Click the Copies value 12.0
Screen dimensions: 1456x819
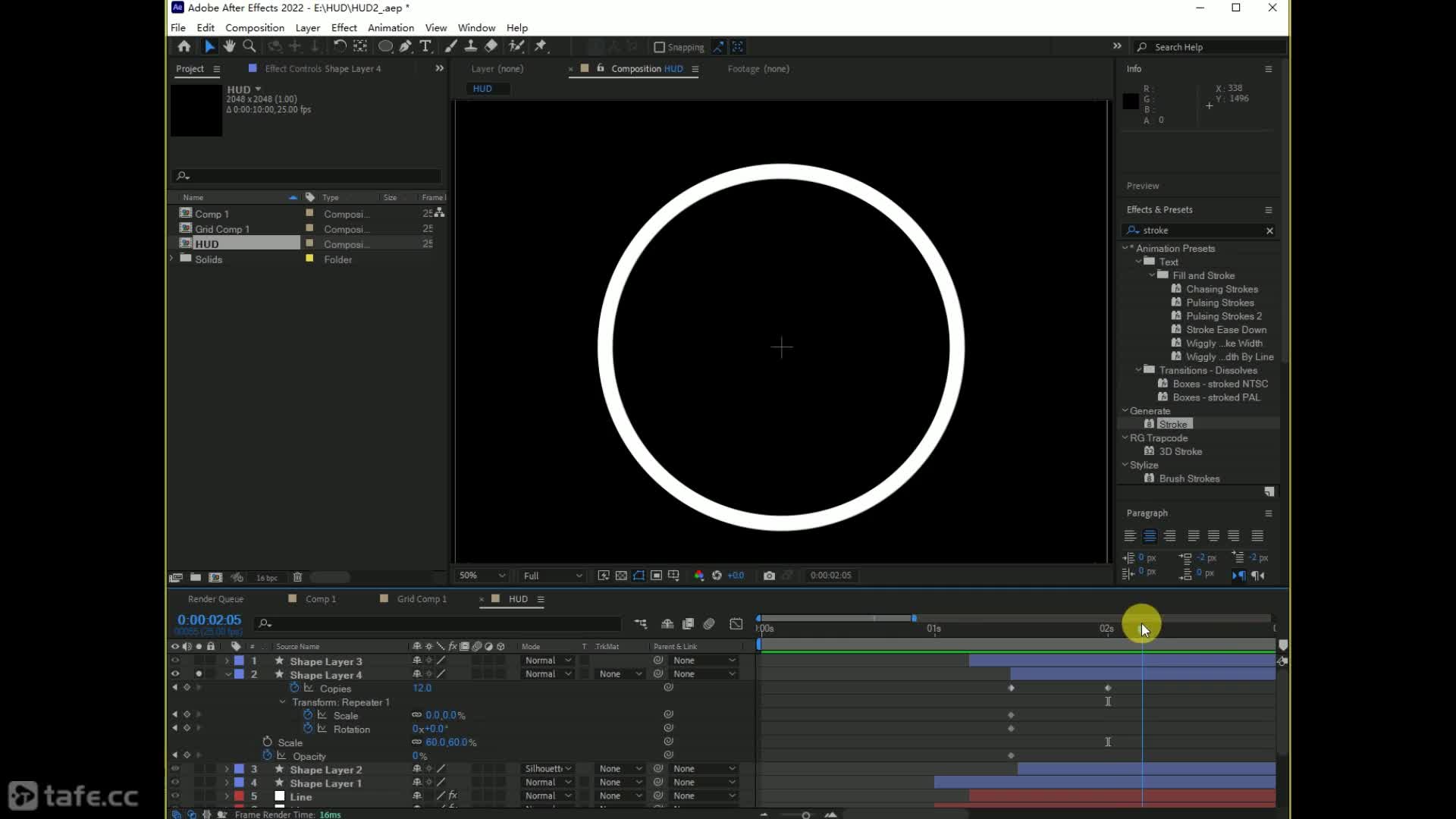[422, 688]
